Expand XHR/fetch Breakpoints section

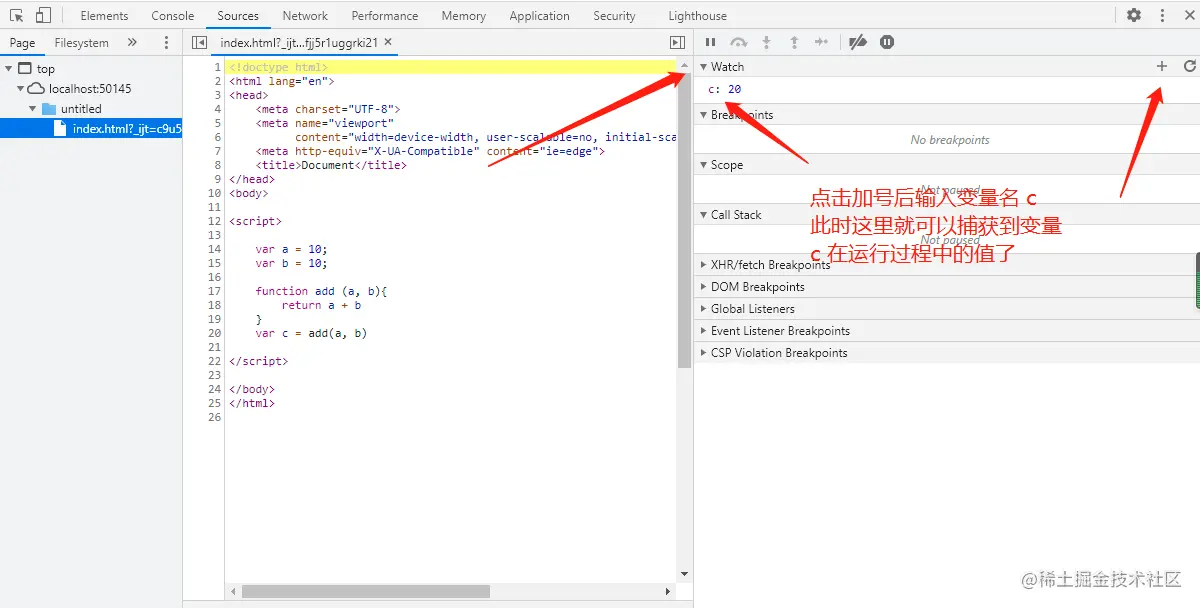tap(703, 265)
